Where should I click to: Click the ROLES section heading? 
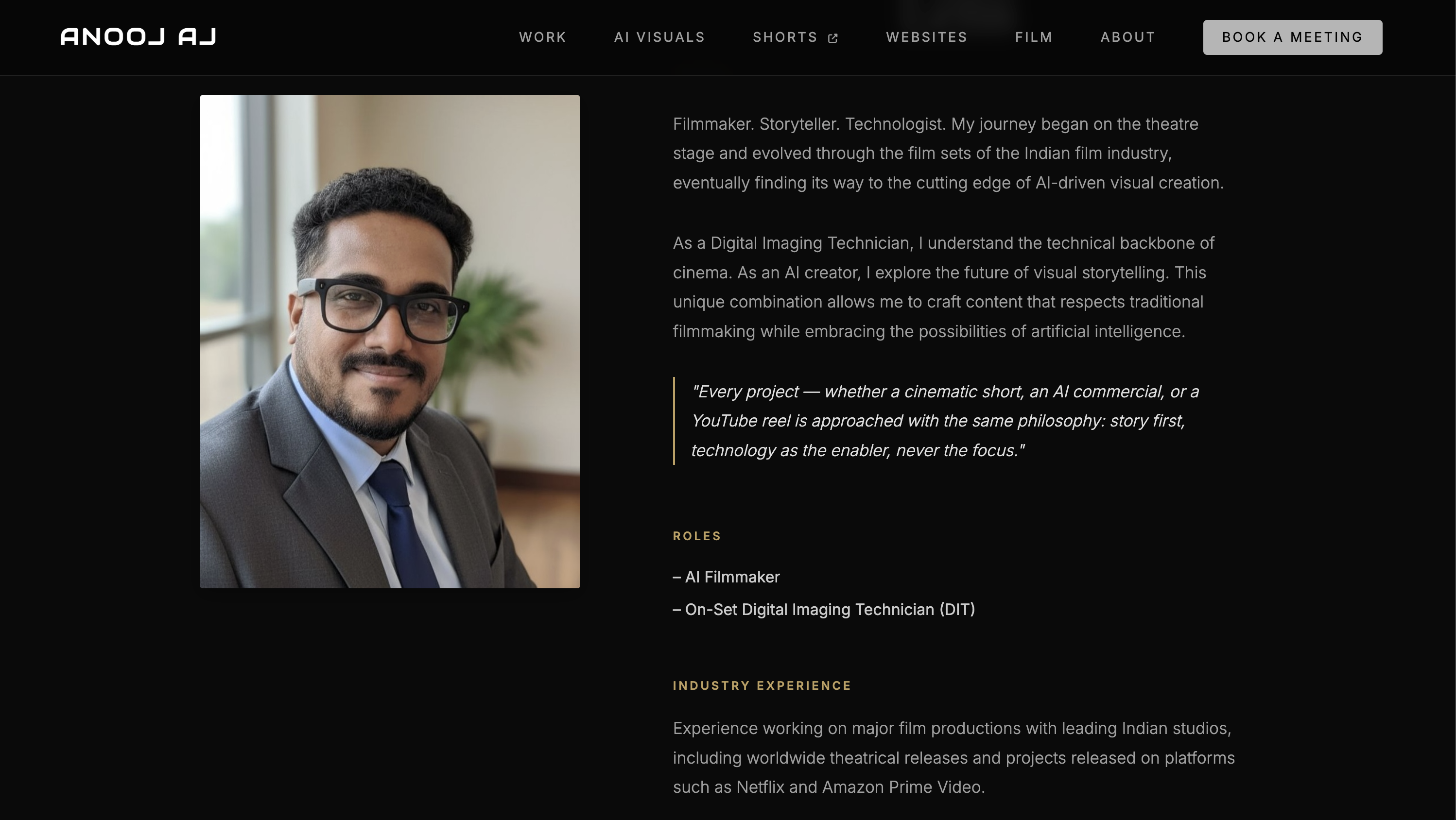tap(697, 536)
